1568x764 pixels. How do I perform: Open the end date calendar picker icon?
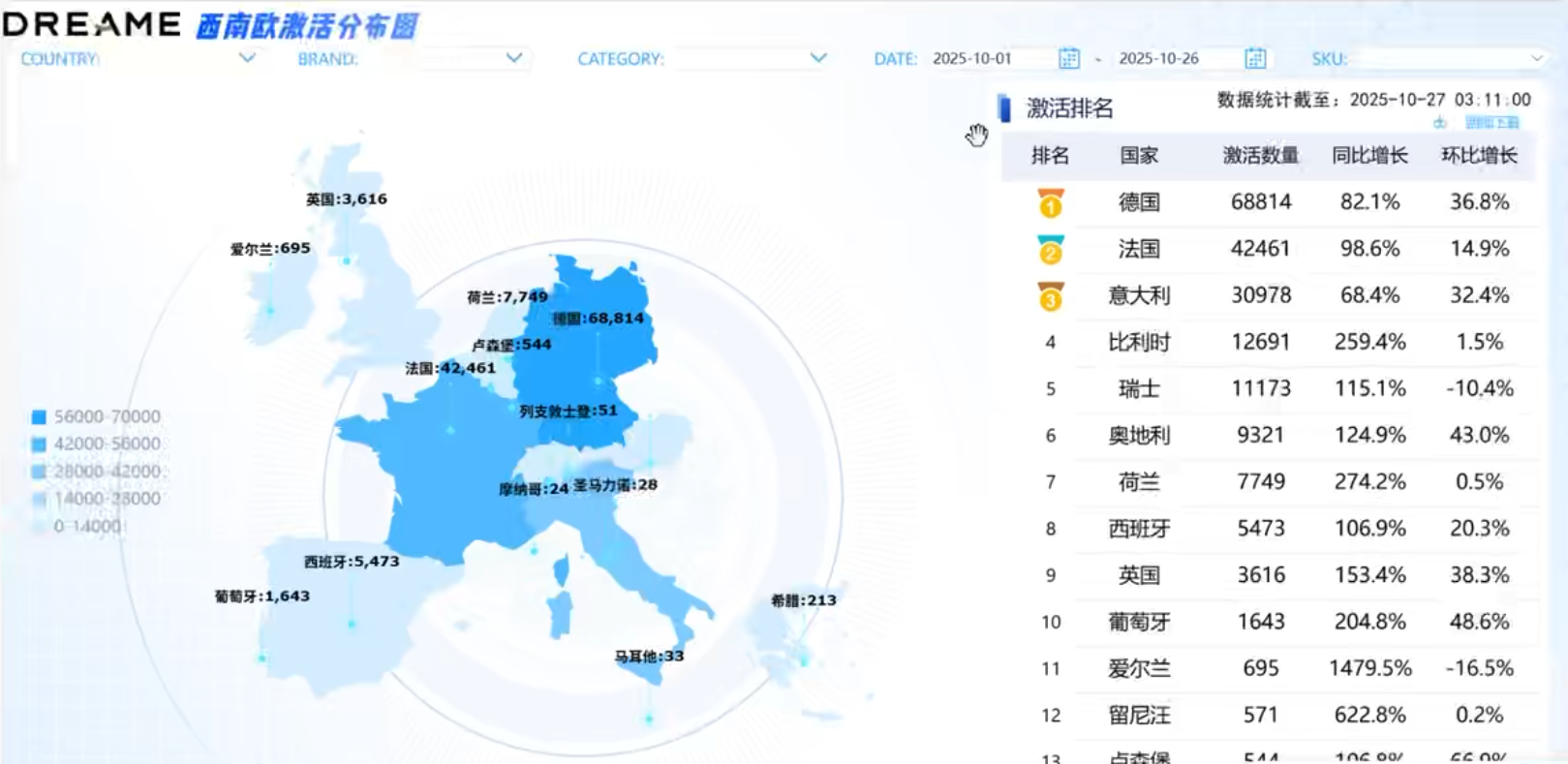[x=1255, y=58]
